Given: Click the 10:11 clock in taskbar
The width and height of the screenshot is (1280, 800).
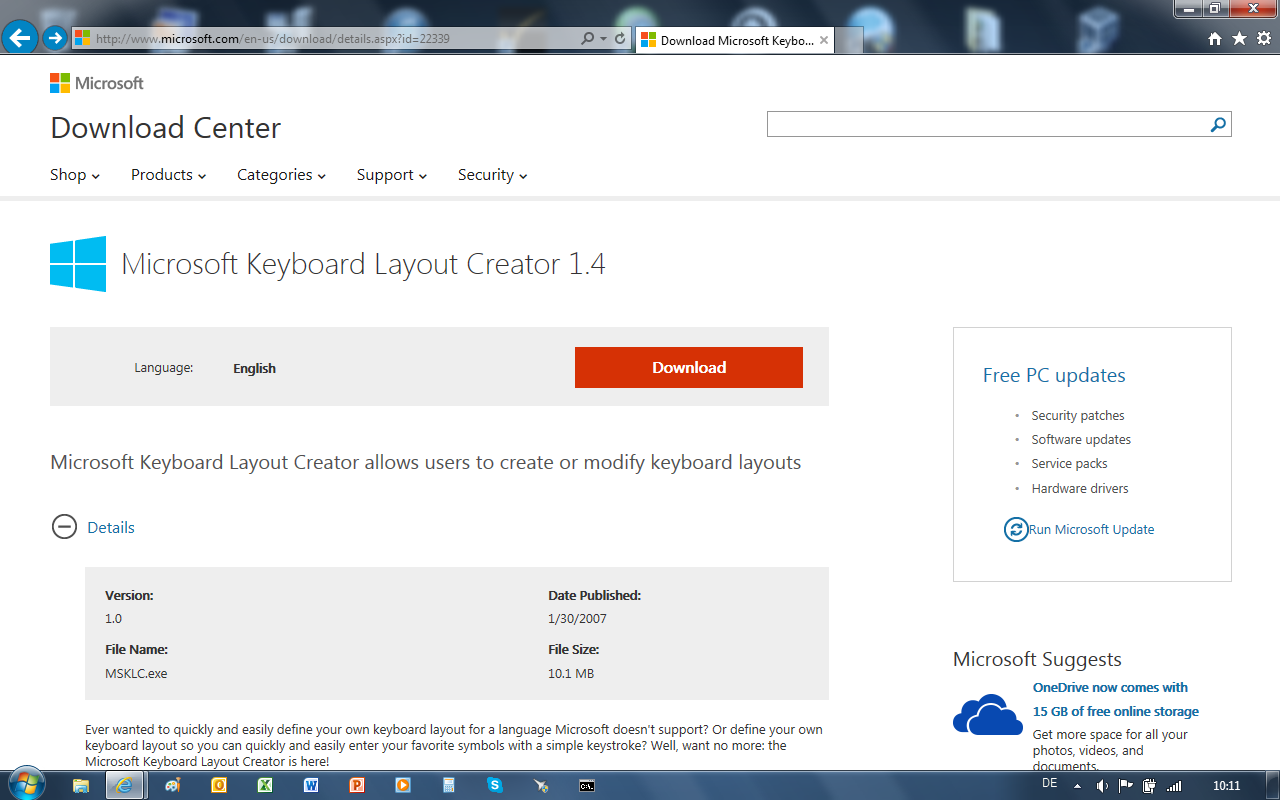Looking at the screenshot, I should coord(1226,786).
